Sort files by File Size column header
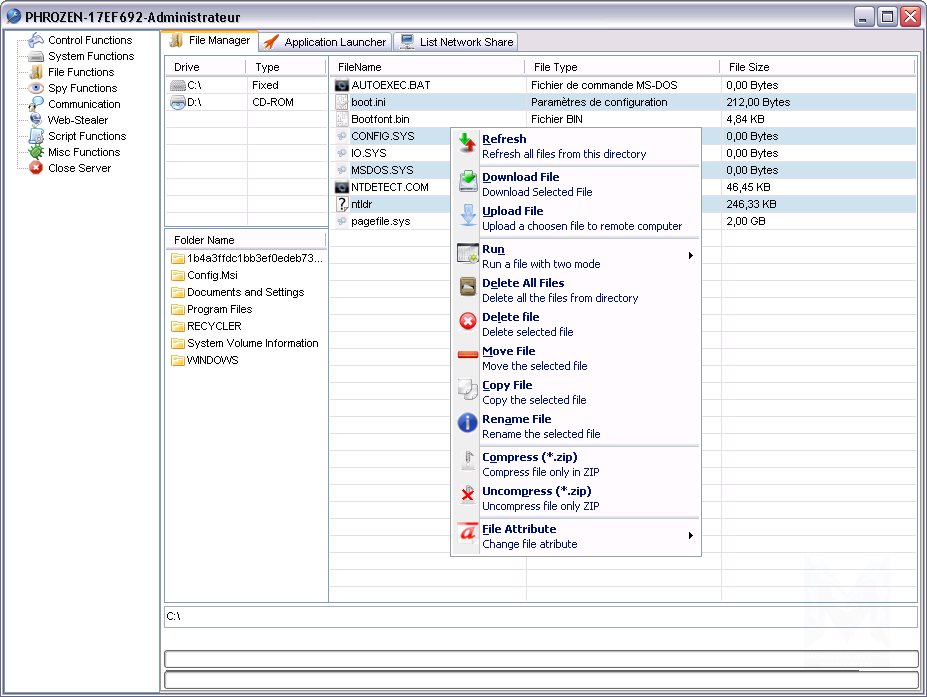 (749, 67)
